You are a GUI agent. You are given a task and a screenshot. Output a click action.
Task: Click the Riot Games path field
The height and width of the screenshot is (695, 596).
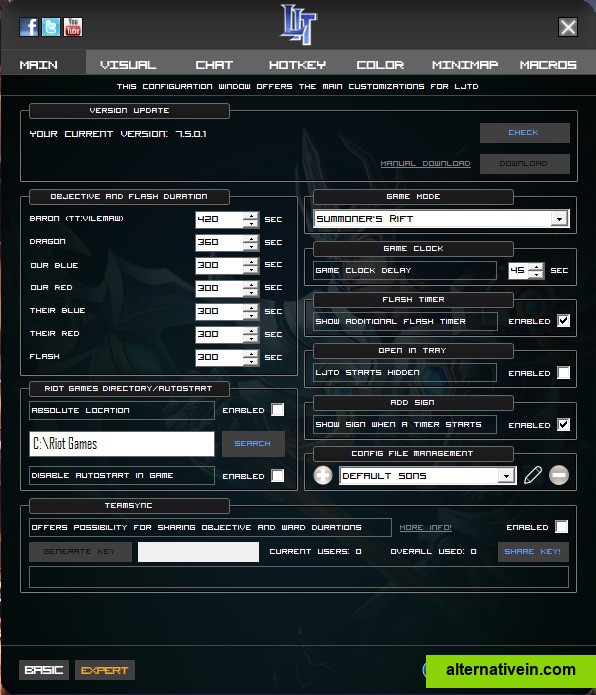tap(121, 444)
